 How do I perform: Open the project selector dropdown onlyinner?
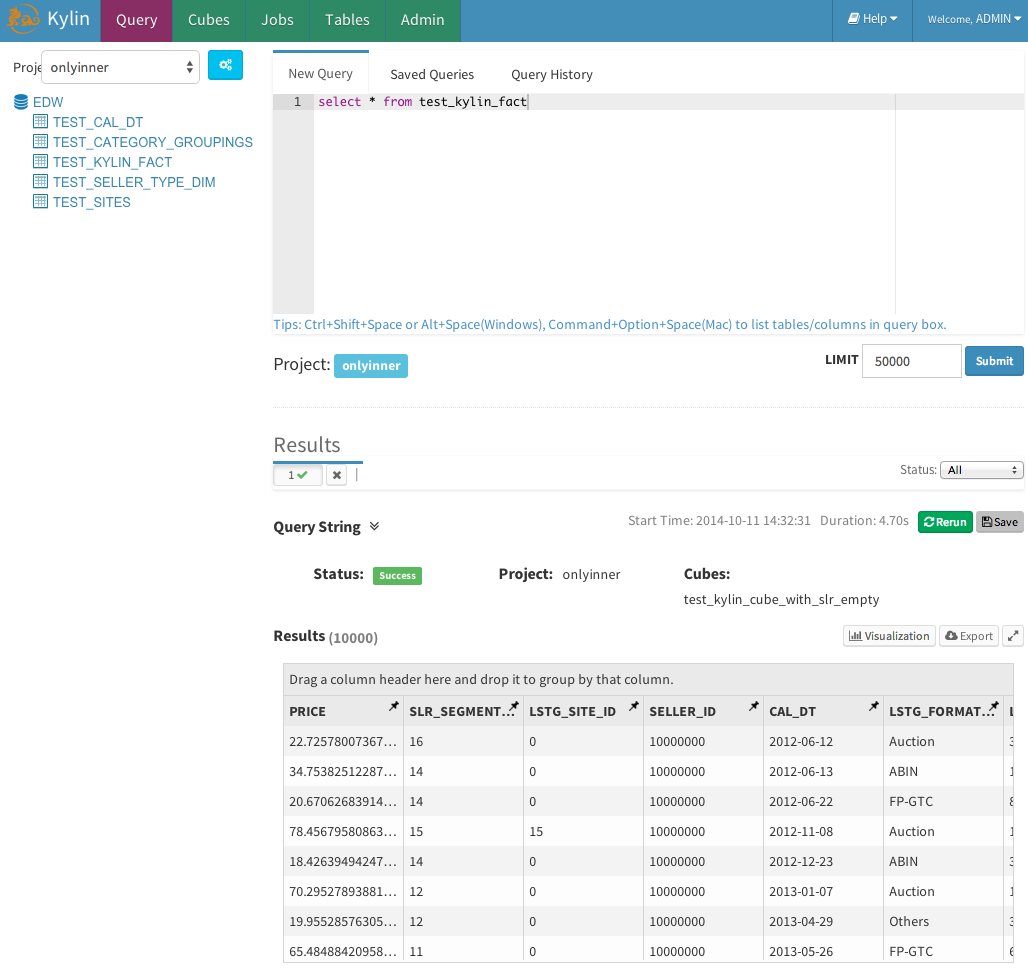tap(120, 67)
